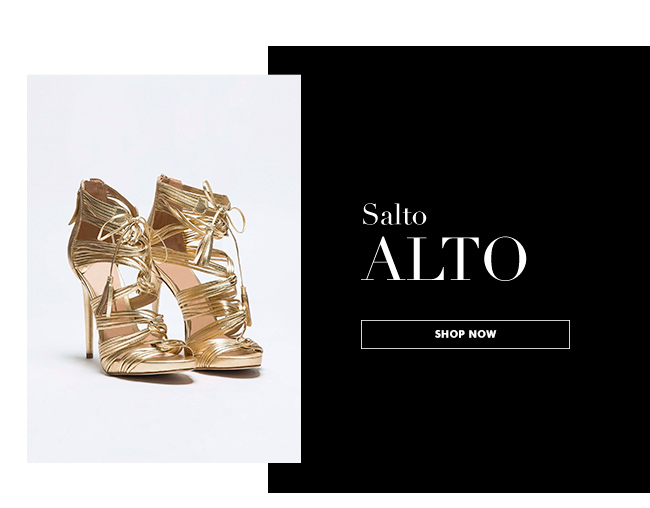
Task: Click the SHOP NOW button
Action: coord(465,334)
